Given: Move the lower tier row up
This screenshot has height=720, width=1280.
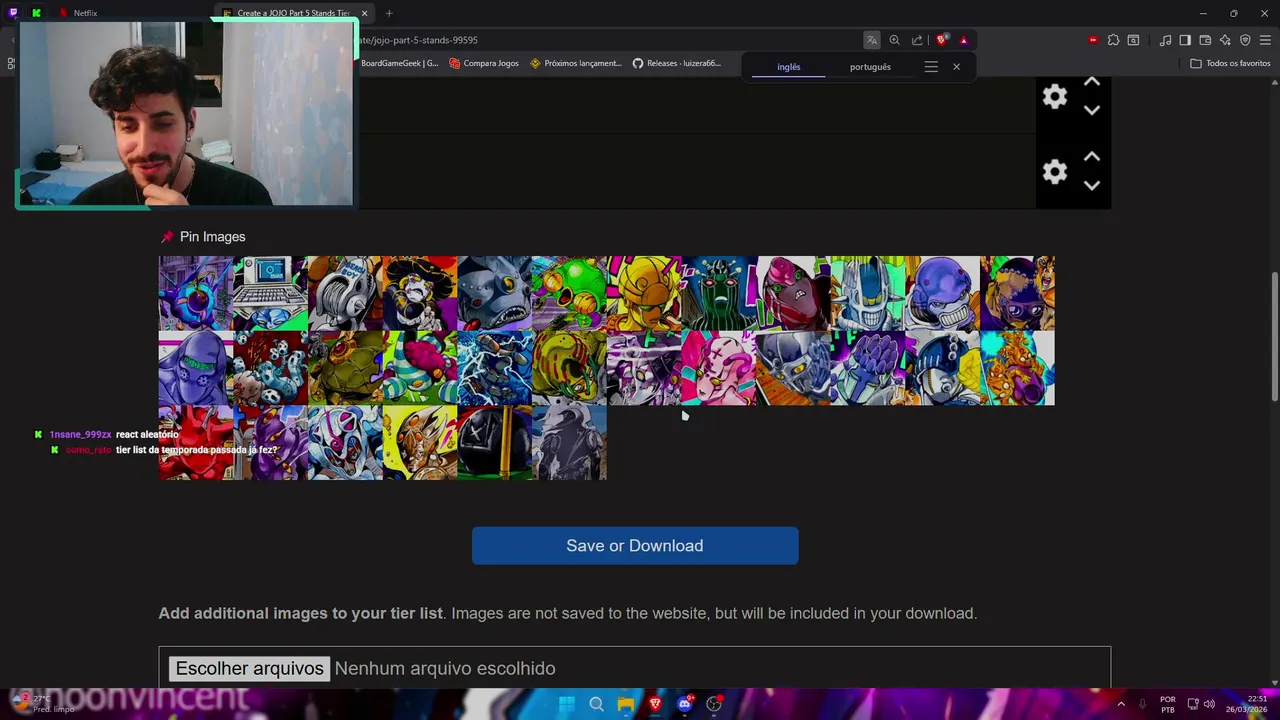Looking at the screenshot, I should tap(1092, 157).
